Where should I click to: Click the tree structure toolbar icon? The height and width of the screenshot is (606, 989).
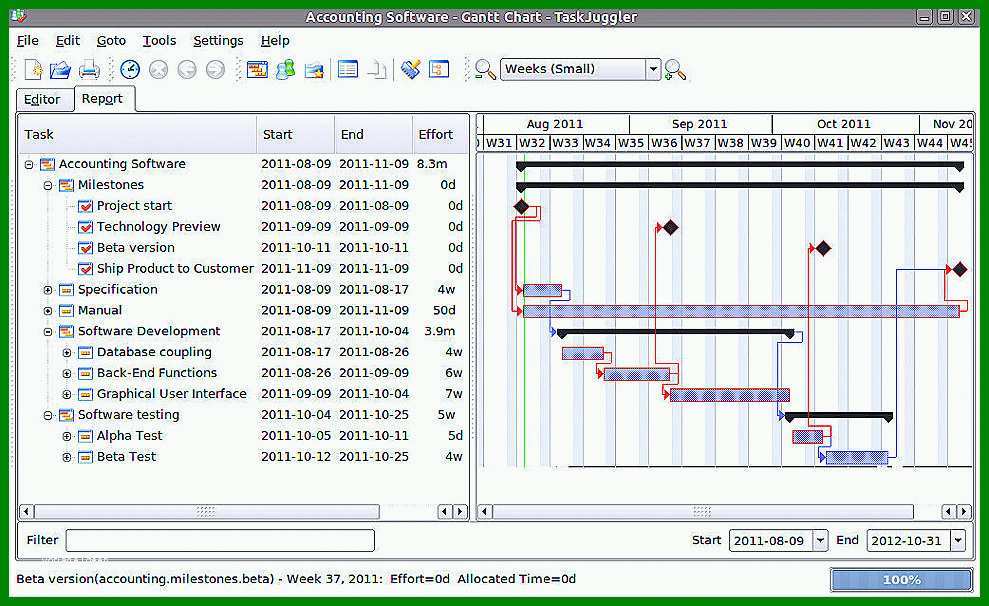pyautogui.click(x=439, y=69)
